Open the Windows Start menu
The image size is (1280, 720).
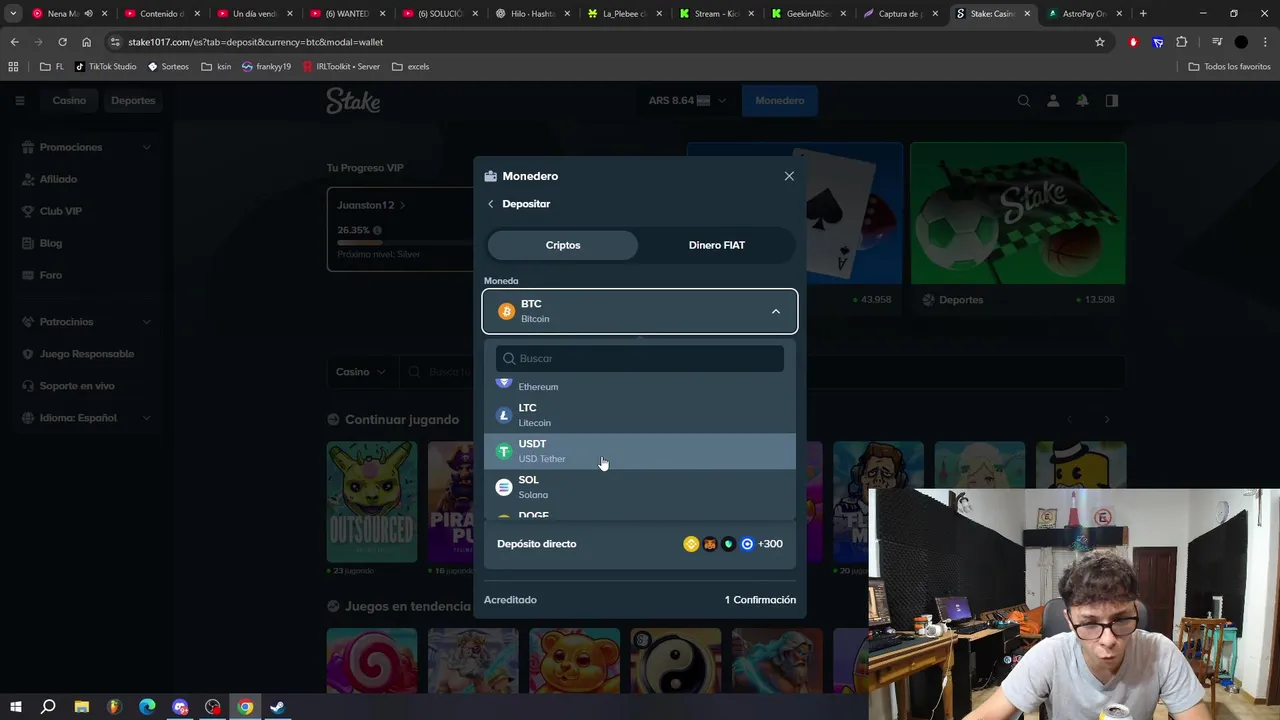pos(16,707)
